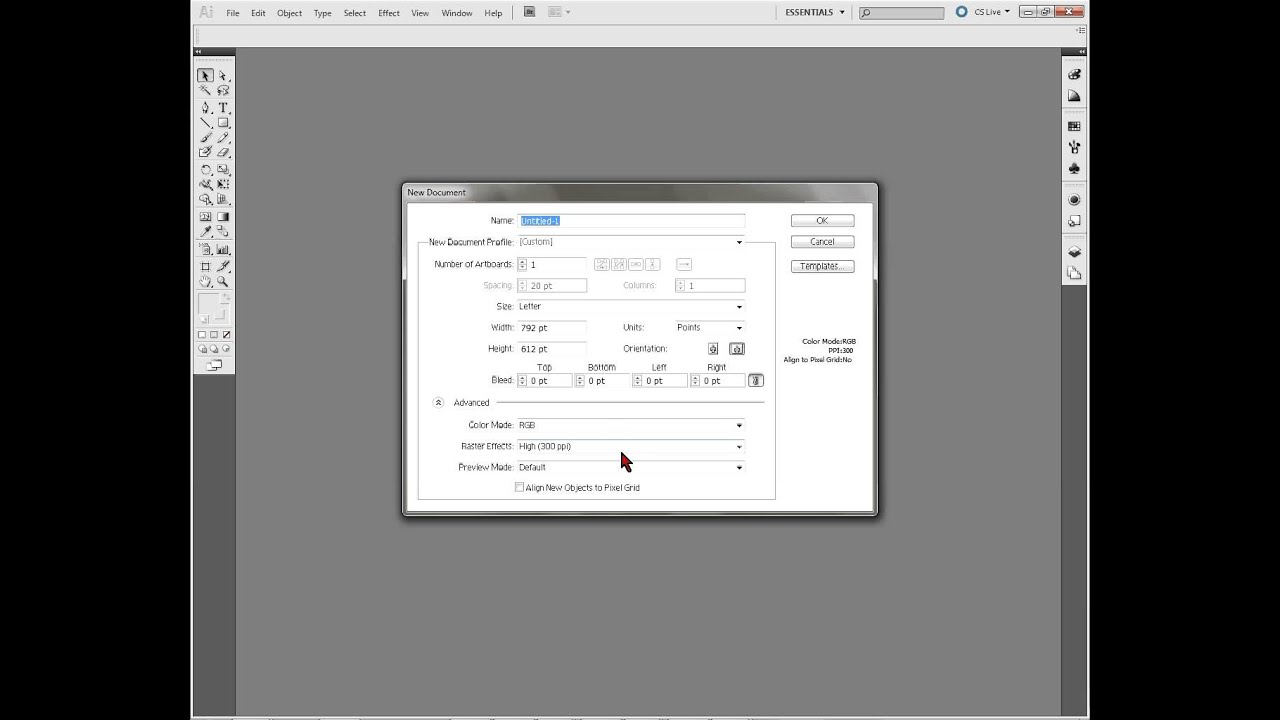Select the Type tool

click(223, 107)
